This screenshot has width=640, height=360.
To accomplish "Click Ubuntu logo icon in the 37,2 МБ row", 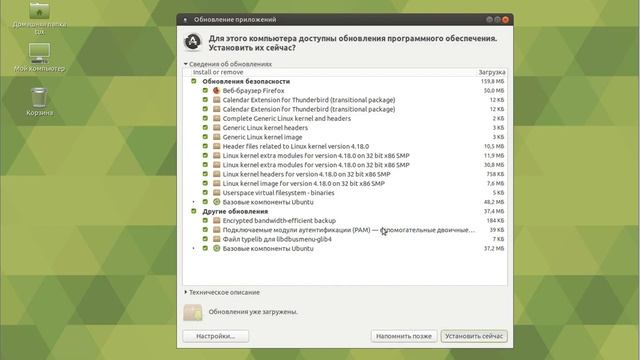I will click(x=217, y=248).
